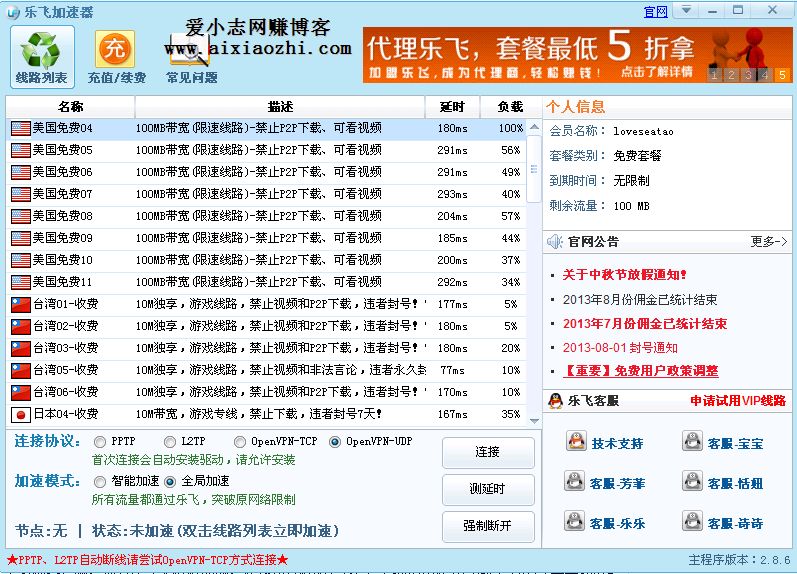Click the 代理乐飞 promotional banner
797x574 pixels.
click(x=577, y=55)
